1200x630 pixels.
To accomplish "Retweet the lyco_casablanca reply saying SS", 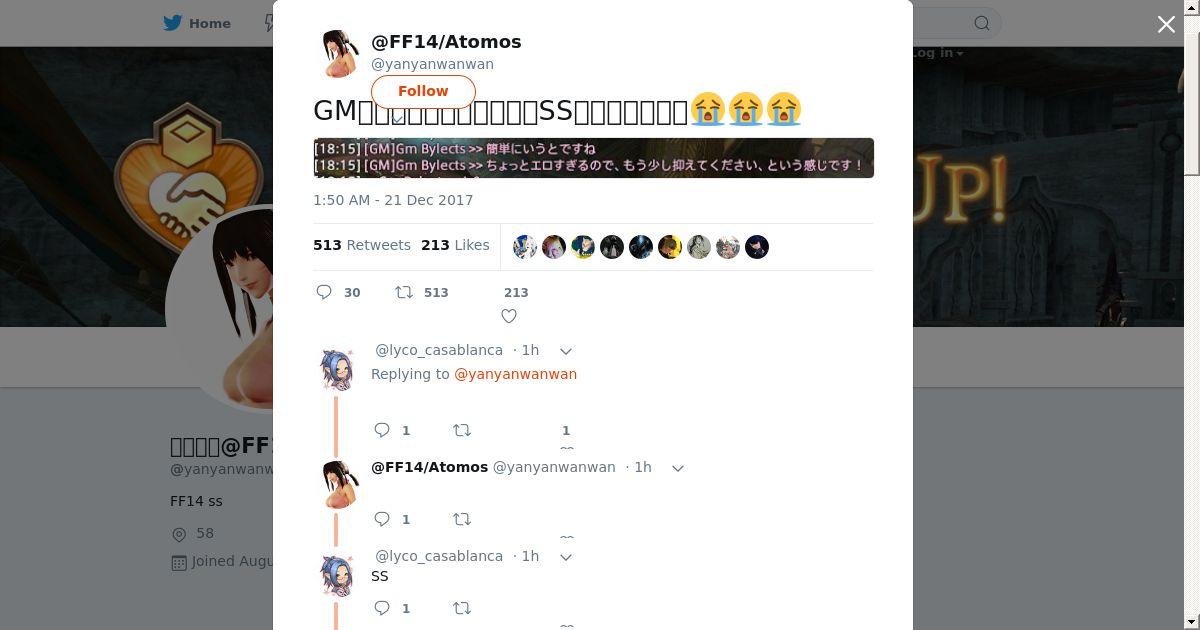I will (462, 608).
